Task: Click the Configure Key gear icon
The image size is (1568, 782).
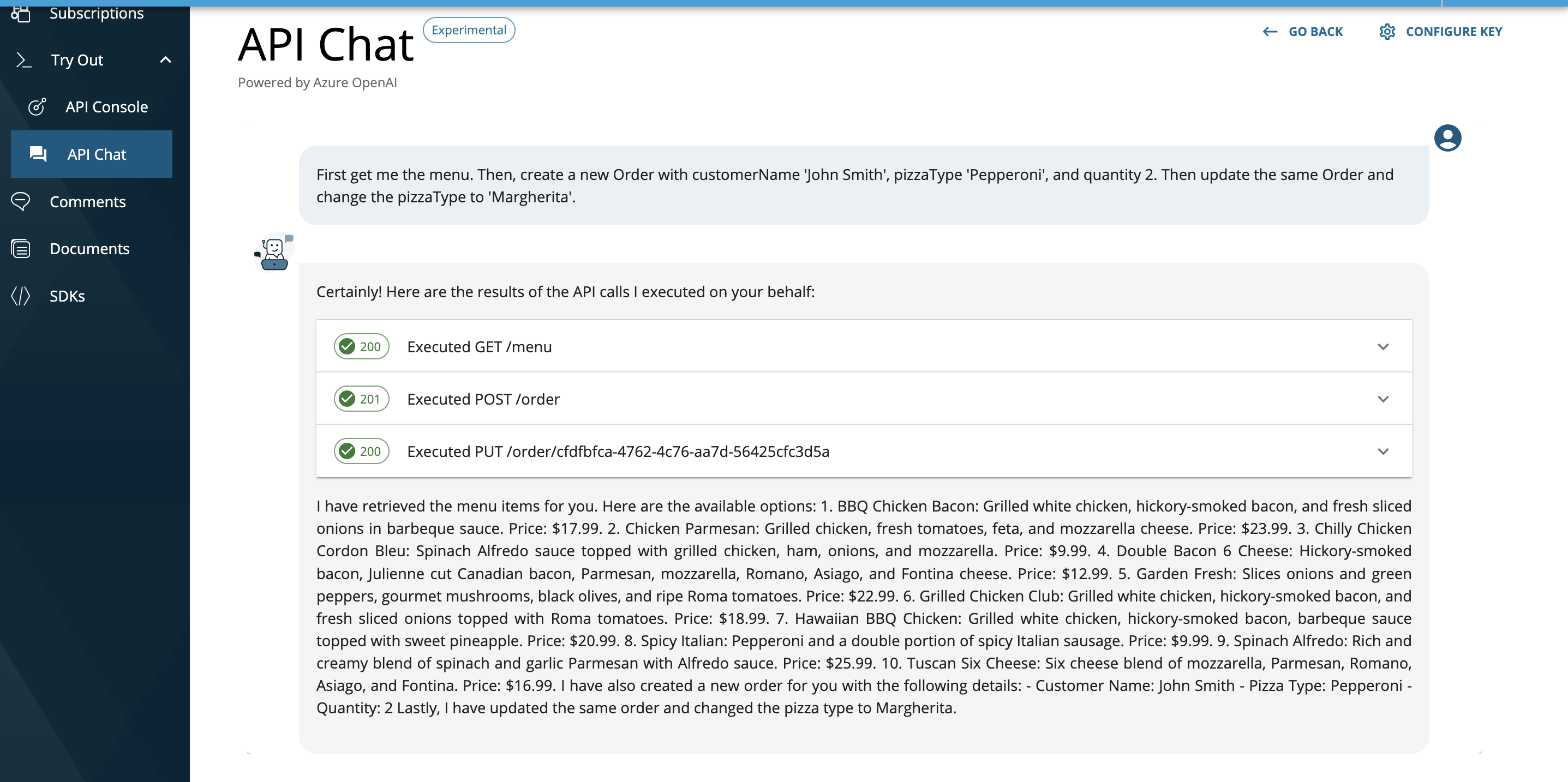Action: (x=1387, y=32)
